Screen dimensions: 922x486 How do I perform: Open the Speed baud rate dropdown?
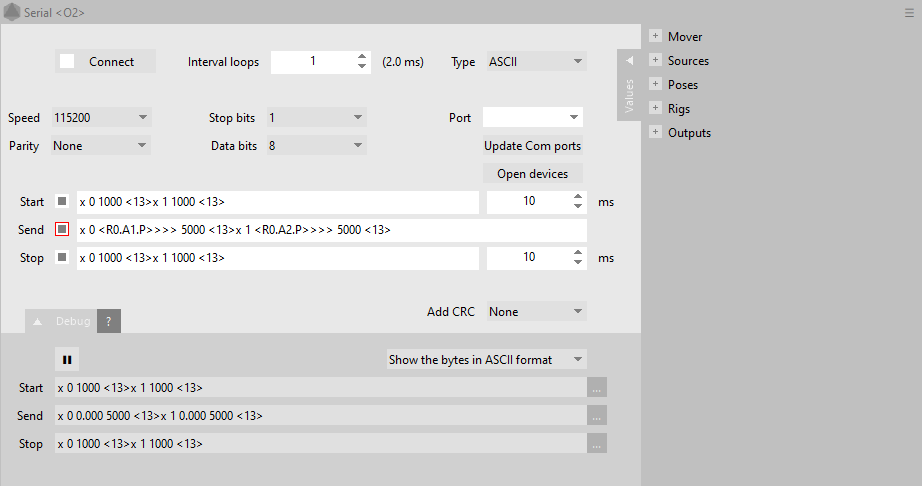[x=100, y=118]
